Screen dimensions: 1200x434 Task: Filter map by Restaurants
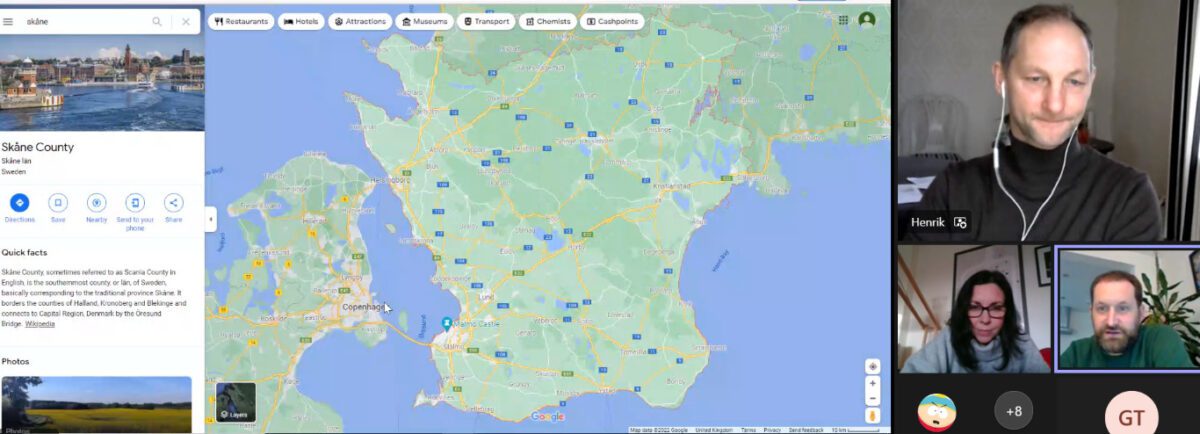(x=241, y=21)
